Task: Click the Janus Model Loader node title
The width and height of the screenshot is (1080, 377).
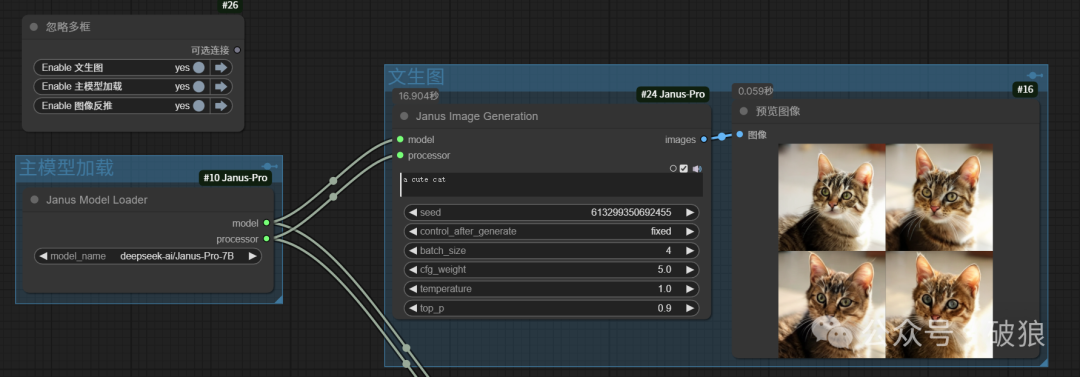Action: tap(96, 200)
